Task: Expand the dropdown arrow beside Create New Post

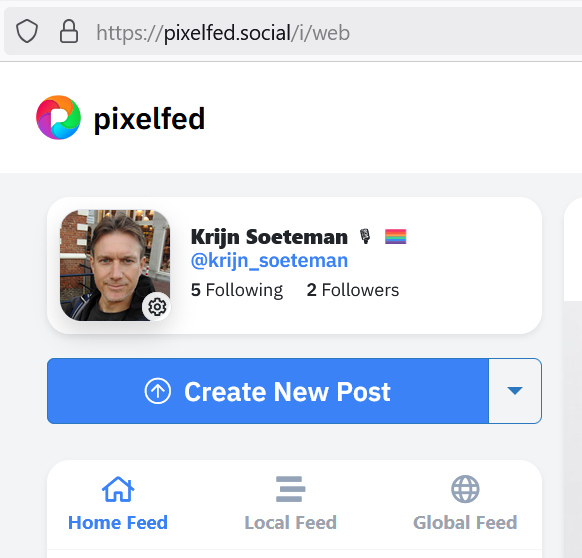Action: [x=515, y=391]
